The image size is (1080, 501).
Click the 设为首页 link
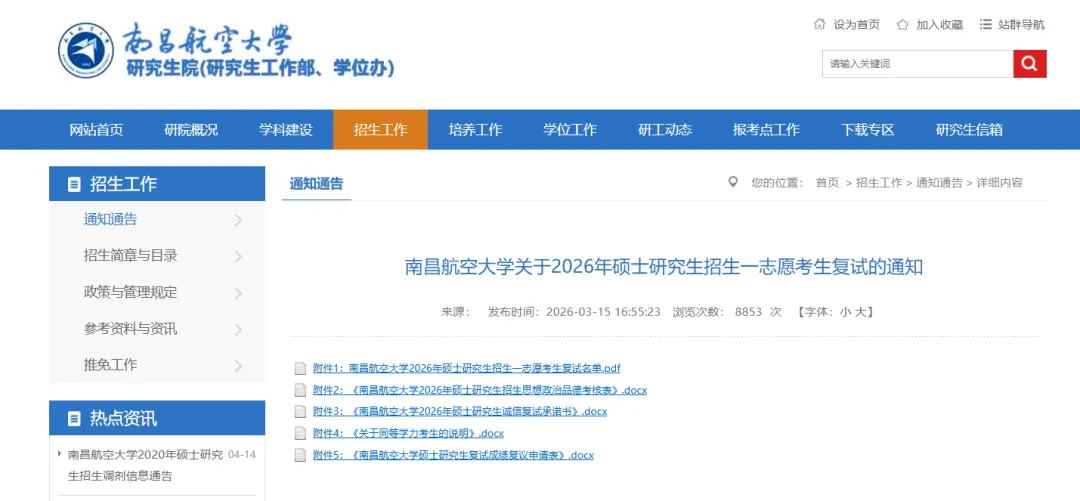tap(857, 25)
